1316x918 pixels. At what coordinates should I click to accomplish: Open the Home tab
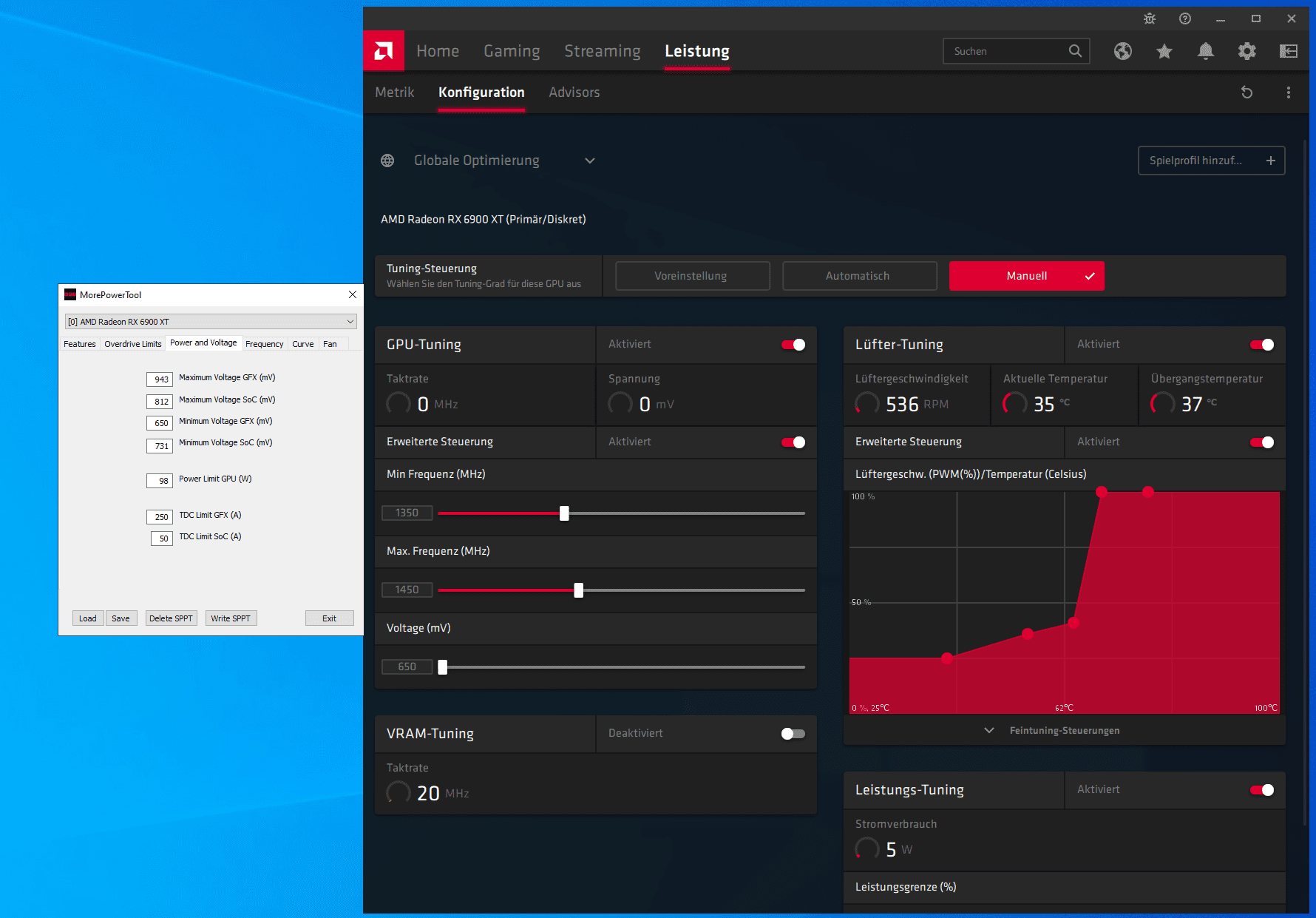438,51
